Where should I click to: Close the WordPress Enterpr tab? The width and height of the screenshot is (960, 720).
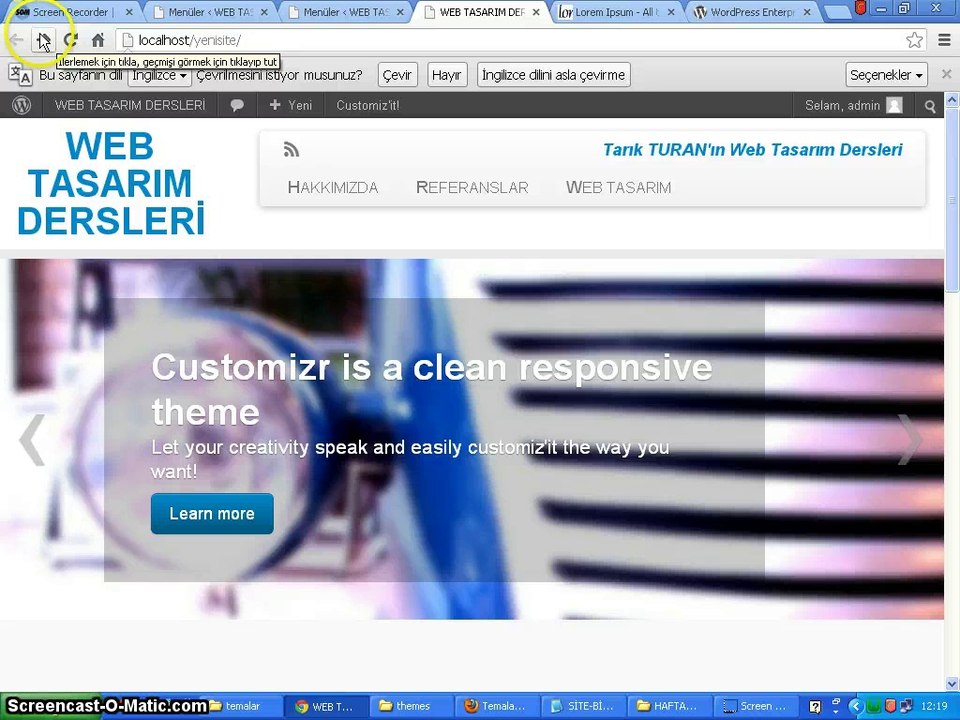point(807,12)
